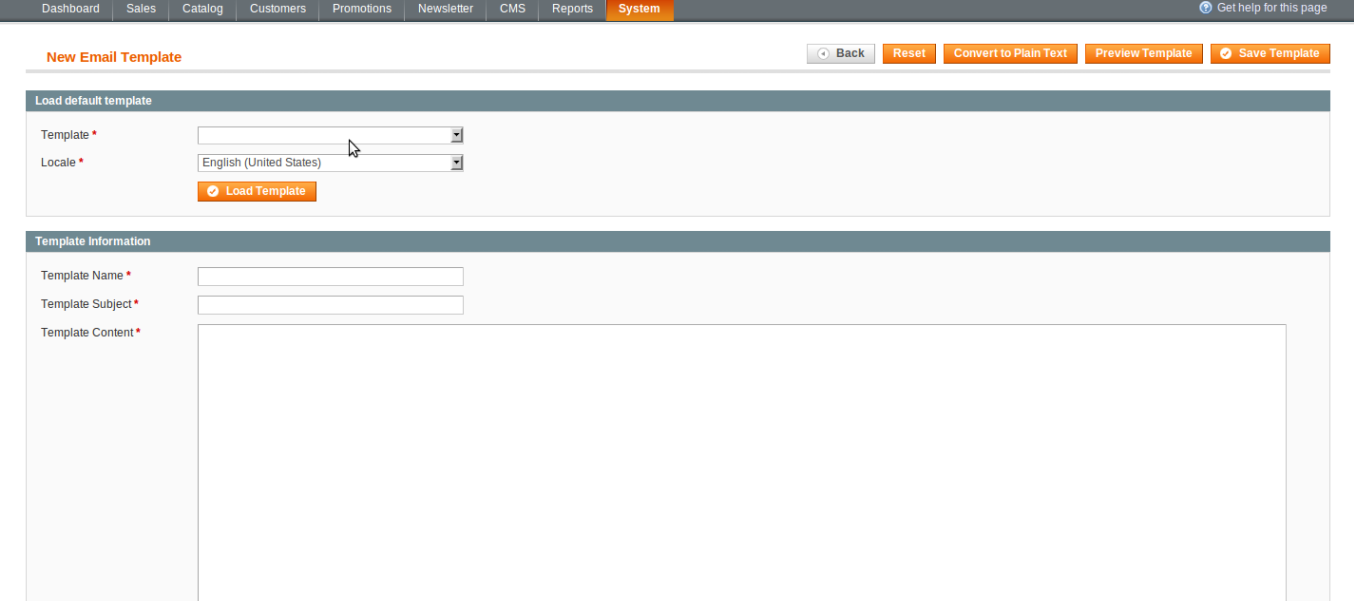Open the Template dropdown list
The height and width of the screenshot is (601, 1354).
click(x=330, y=135)
